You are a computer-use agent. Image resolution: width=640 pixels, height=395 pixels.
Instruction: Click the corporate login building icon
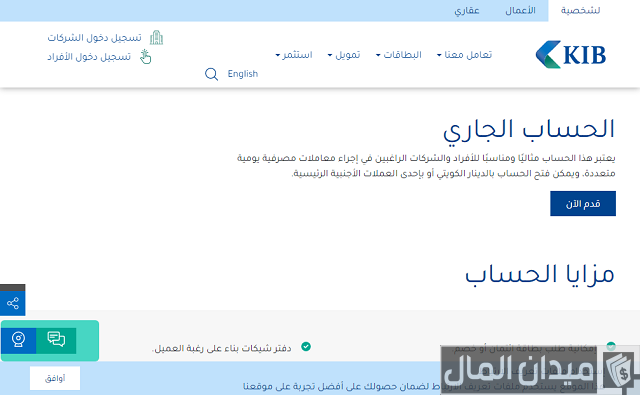(156, 38)
